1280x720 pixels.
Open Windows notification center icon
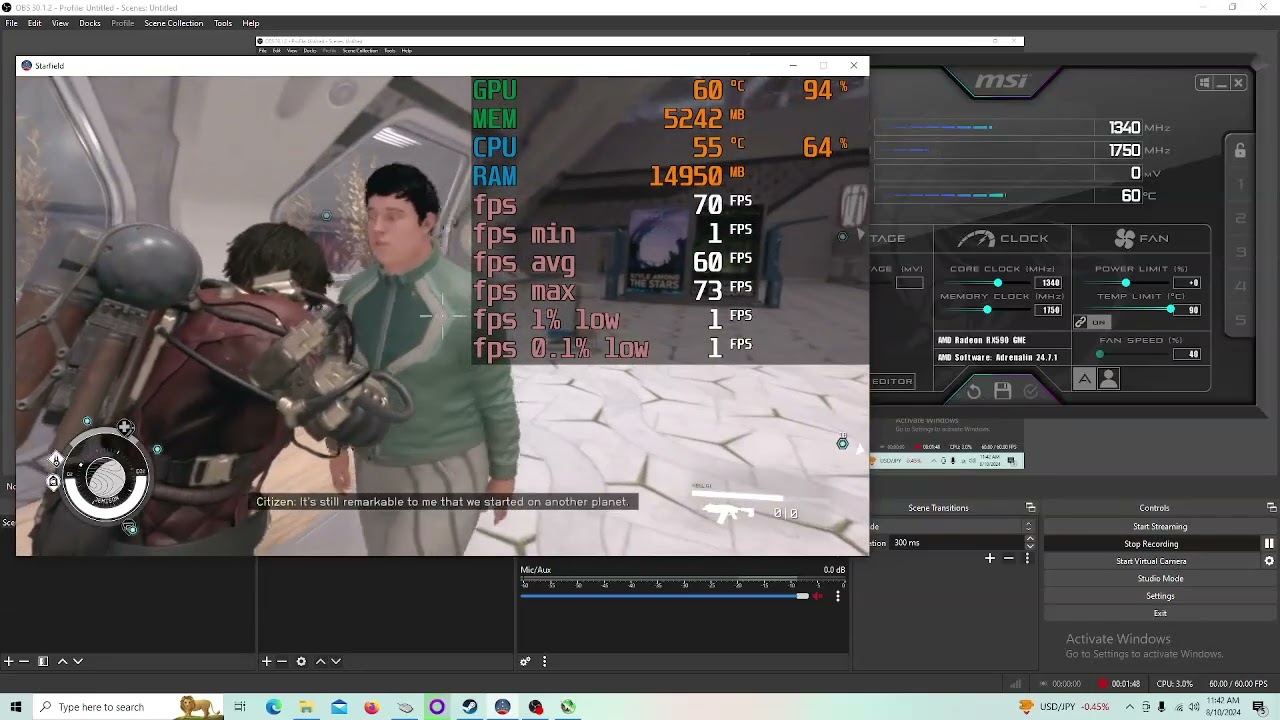click(x=1259, y=707)
